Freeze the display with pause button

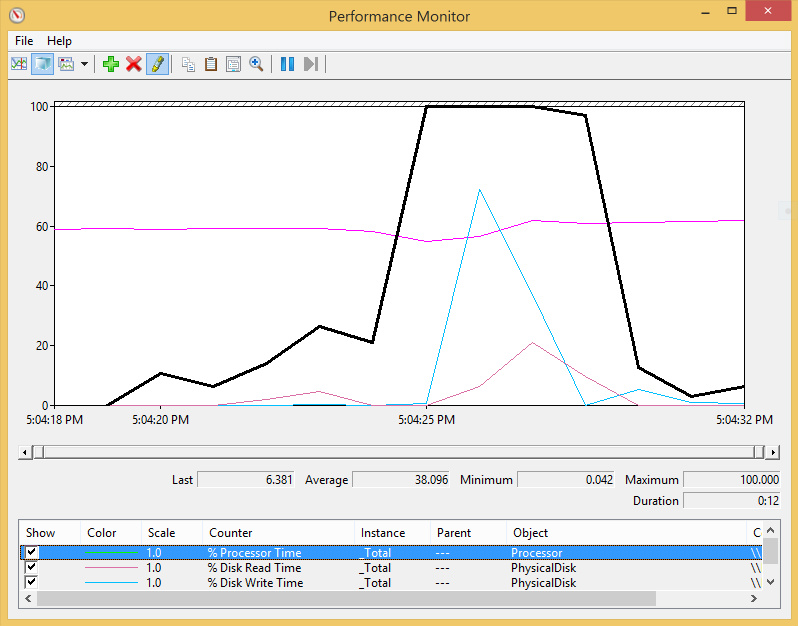pyautogui.click(x=287, y=64)
